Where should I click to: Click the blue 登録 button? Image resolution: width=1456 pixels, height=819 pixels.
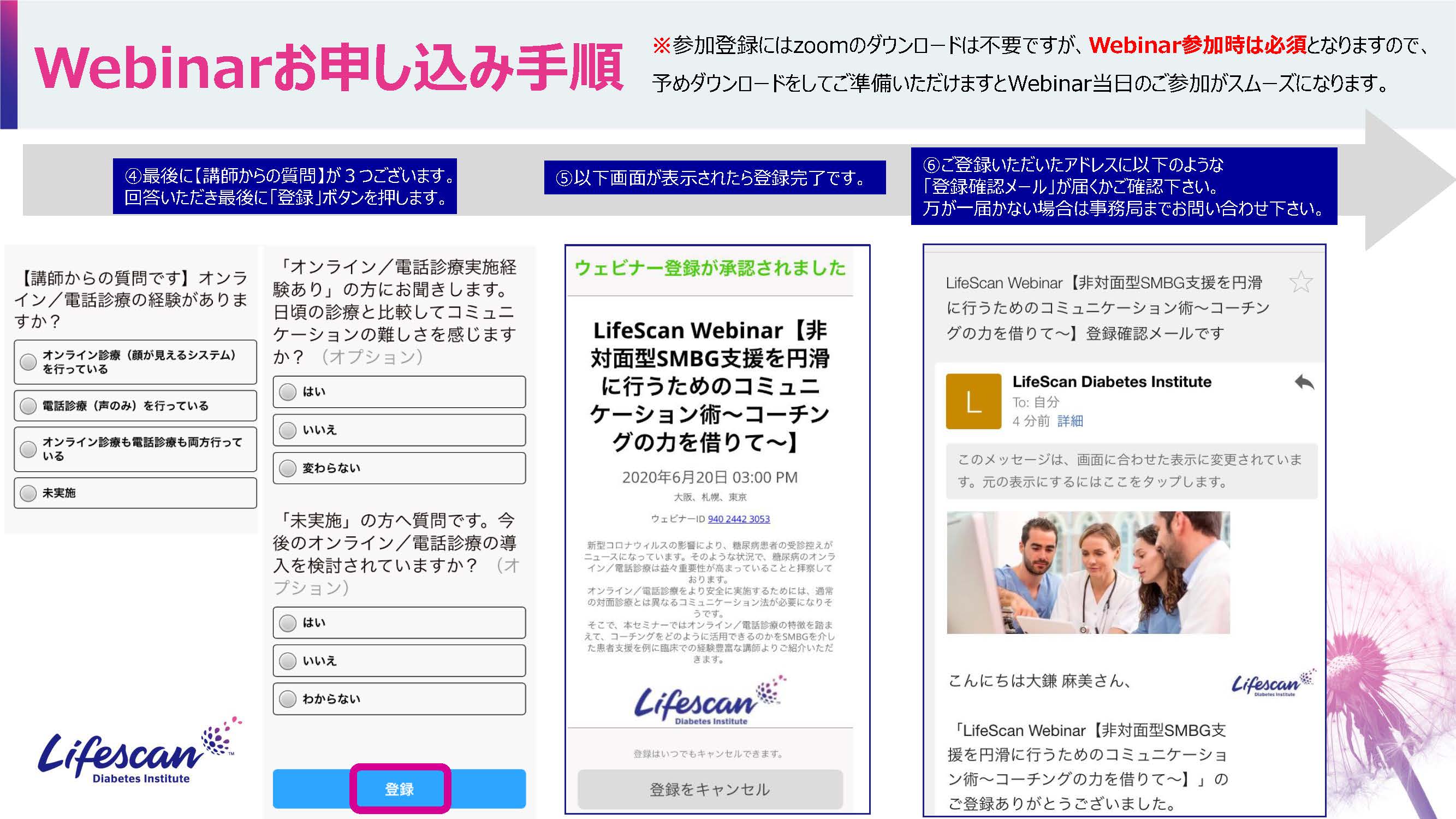coord(399,789)
